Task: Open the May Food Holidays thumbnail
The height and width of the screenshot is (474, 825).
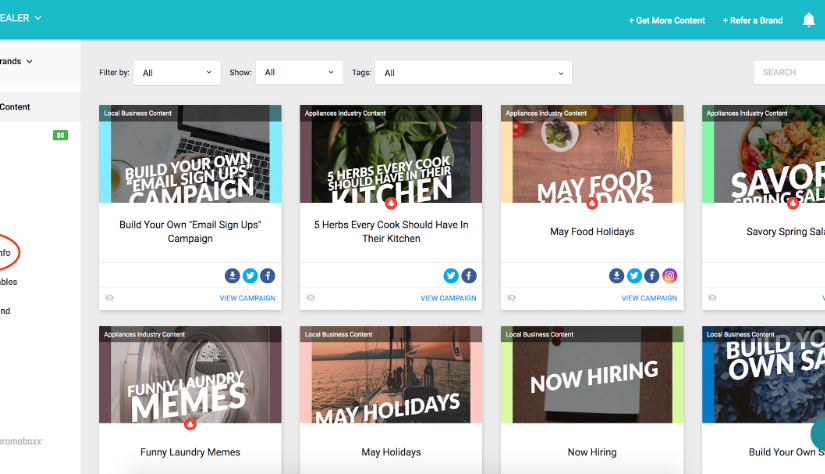Action: click(x=592, y=154)
